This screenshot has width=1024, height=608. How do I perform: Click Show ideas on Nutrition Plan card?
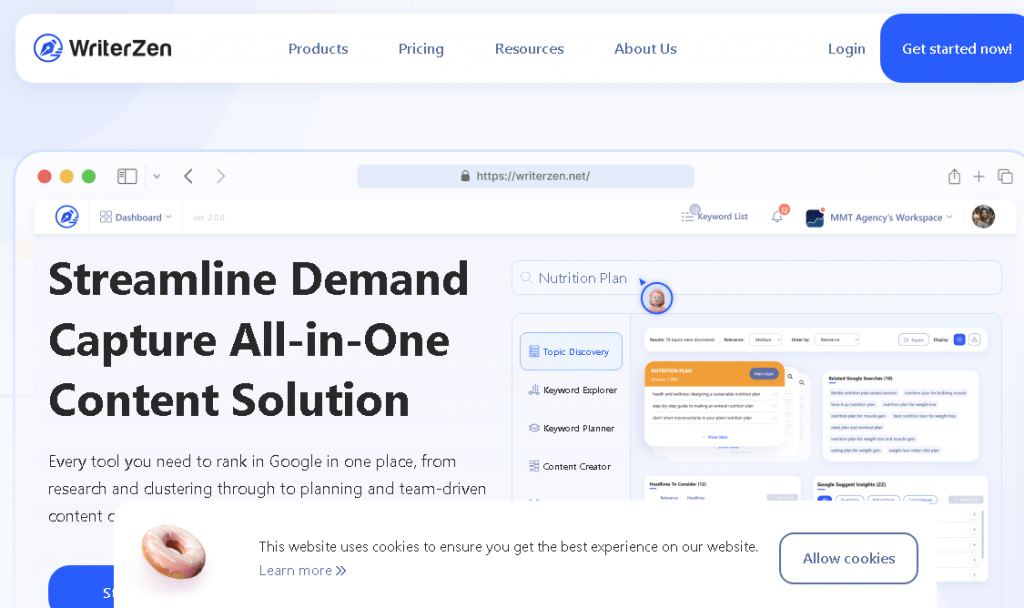(714, 437)
